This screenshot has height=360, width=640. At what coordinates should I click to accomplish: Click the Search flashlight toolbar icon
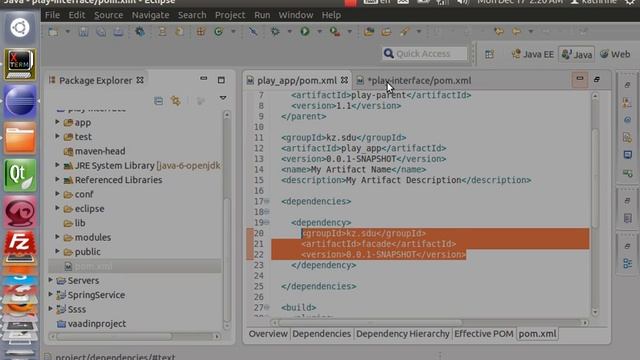coord(404,32)
